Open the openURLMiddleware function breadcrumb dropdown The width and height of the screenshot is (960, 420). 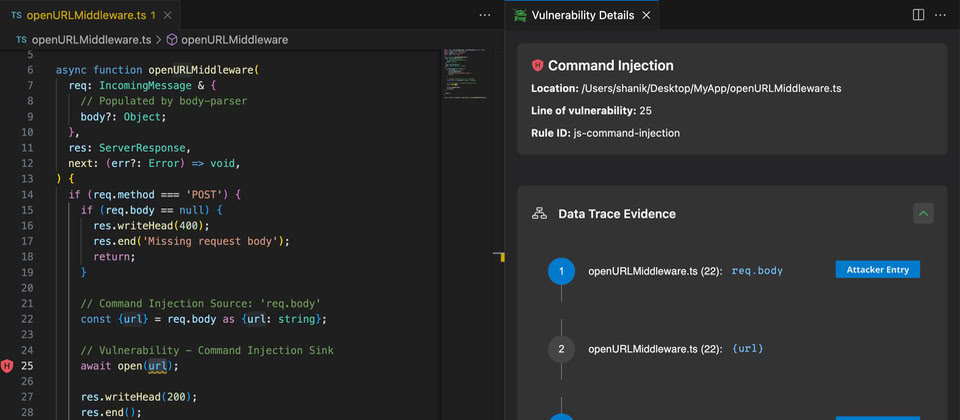234,40
